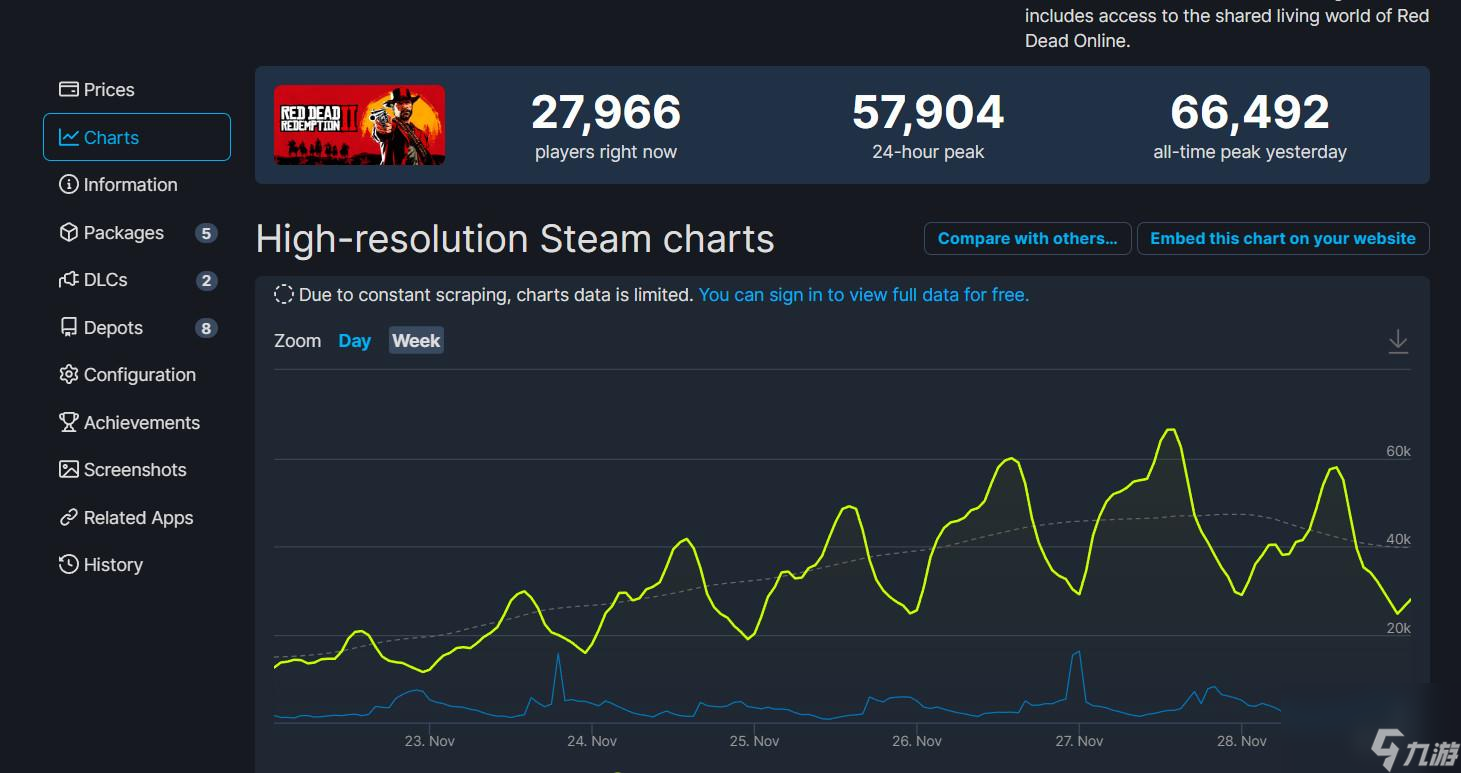Image resolution: width=1461 pixels, height=773 pixels.
Task: Click the 60k y-axis label
Action: 1398,451
